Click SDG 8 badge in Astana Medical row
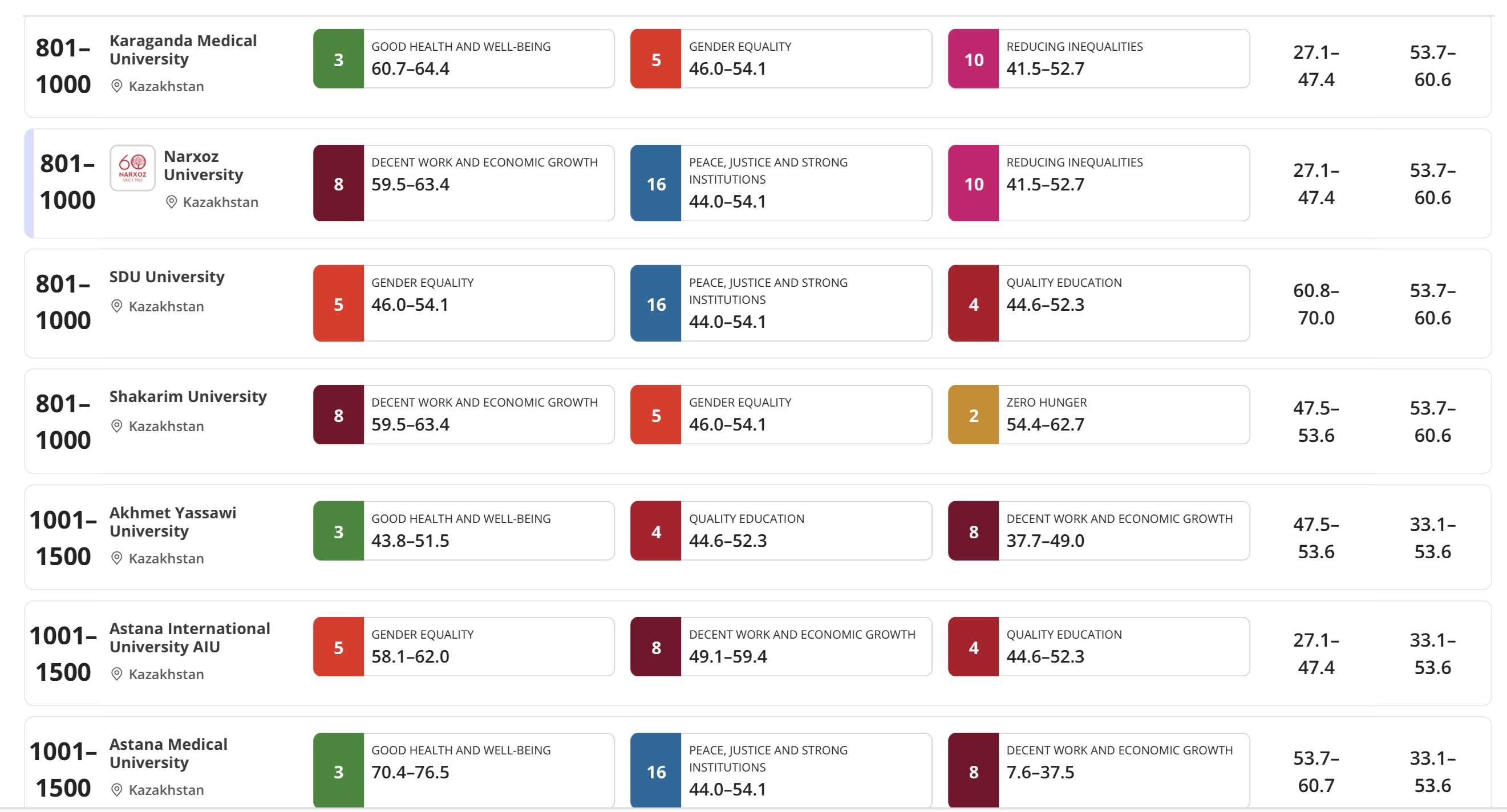 point(974,771)
